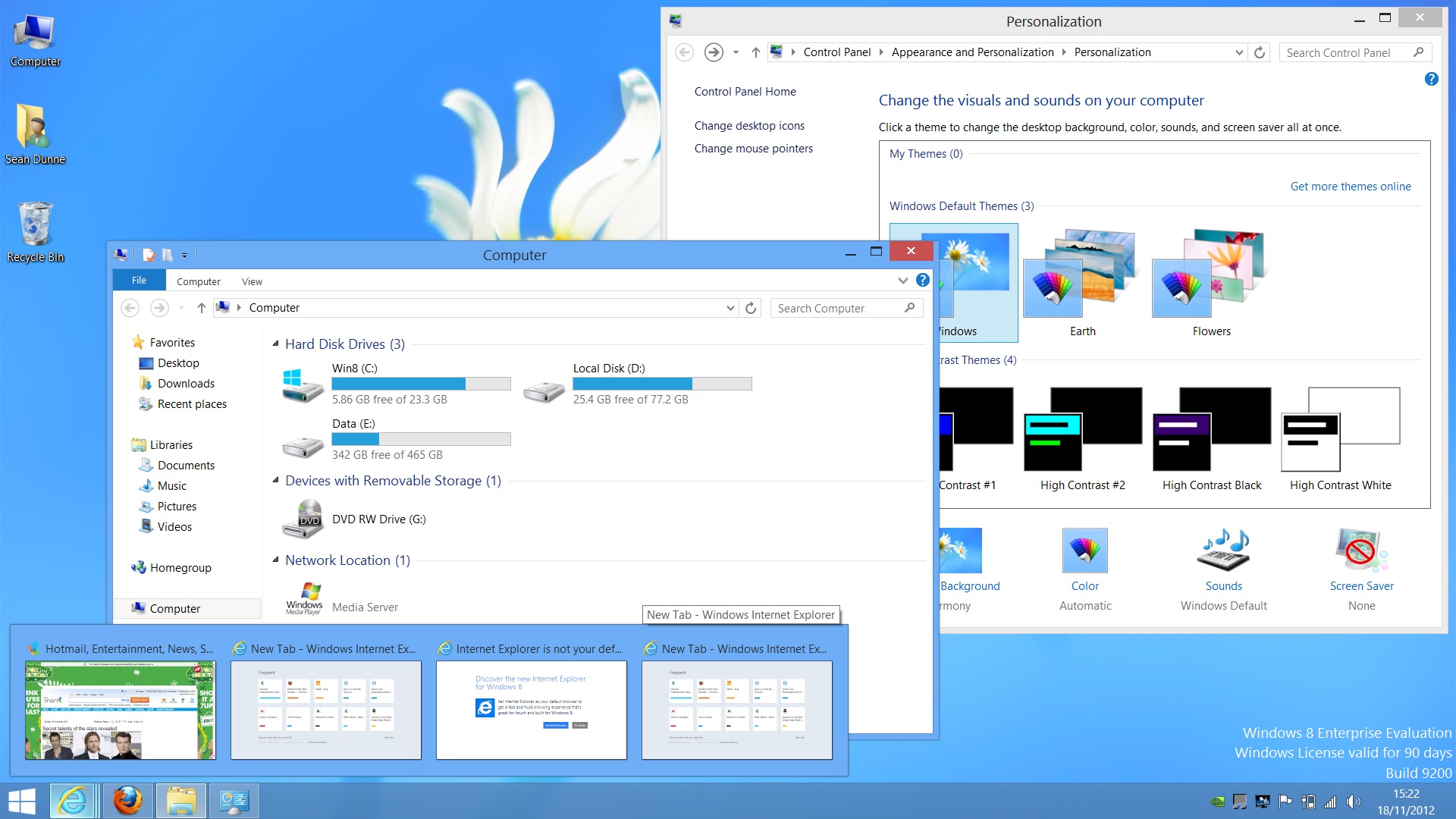Refresh the Personalization window address bar
The image size is (1456, 819).
pyautogui.click(x=1260, y=52)
